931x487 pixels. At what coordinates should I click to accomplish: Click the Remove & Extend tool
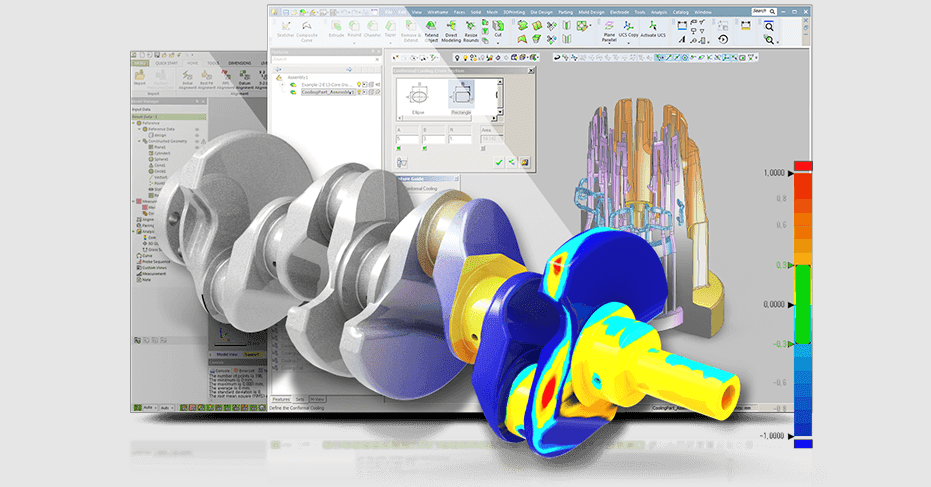410,30
